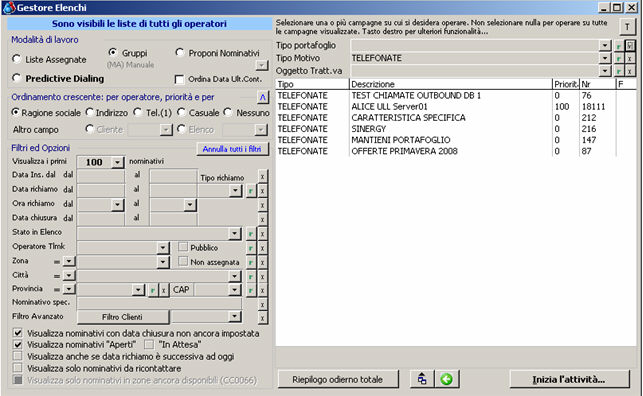Enable Visualizza solo nominativi da ricontattare
This screenshot has height=396, width=643.
coord(18,368)
